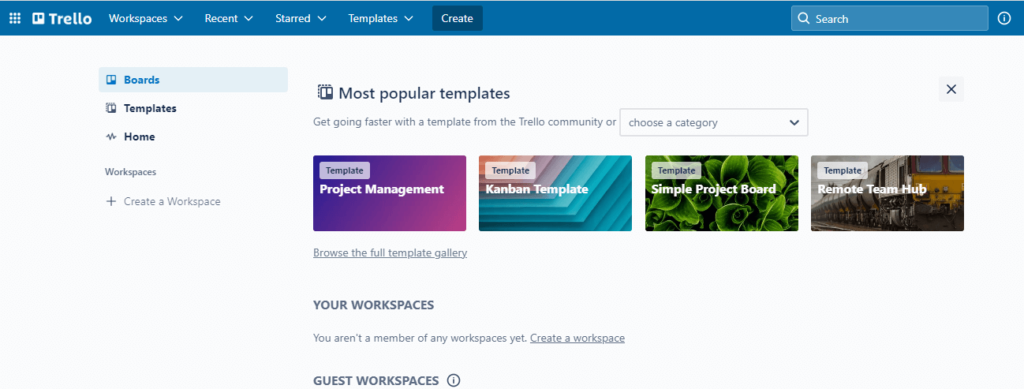Dismiss the Most popular templates section
The height and width of the screenshot is (389, 1024).
[951, 89]
